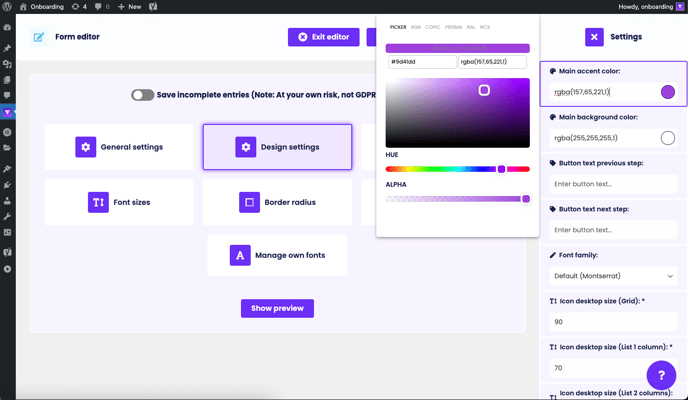The height and width of the screenshot is (400, 688).
Task: Open Dashboard in the WordPress sidebar
Action: tap(7, 27)
